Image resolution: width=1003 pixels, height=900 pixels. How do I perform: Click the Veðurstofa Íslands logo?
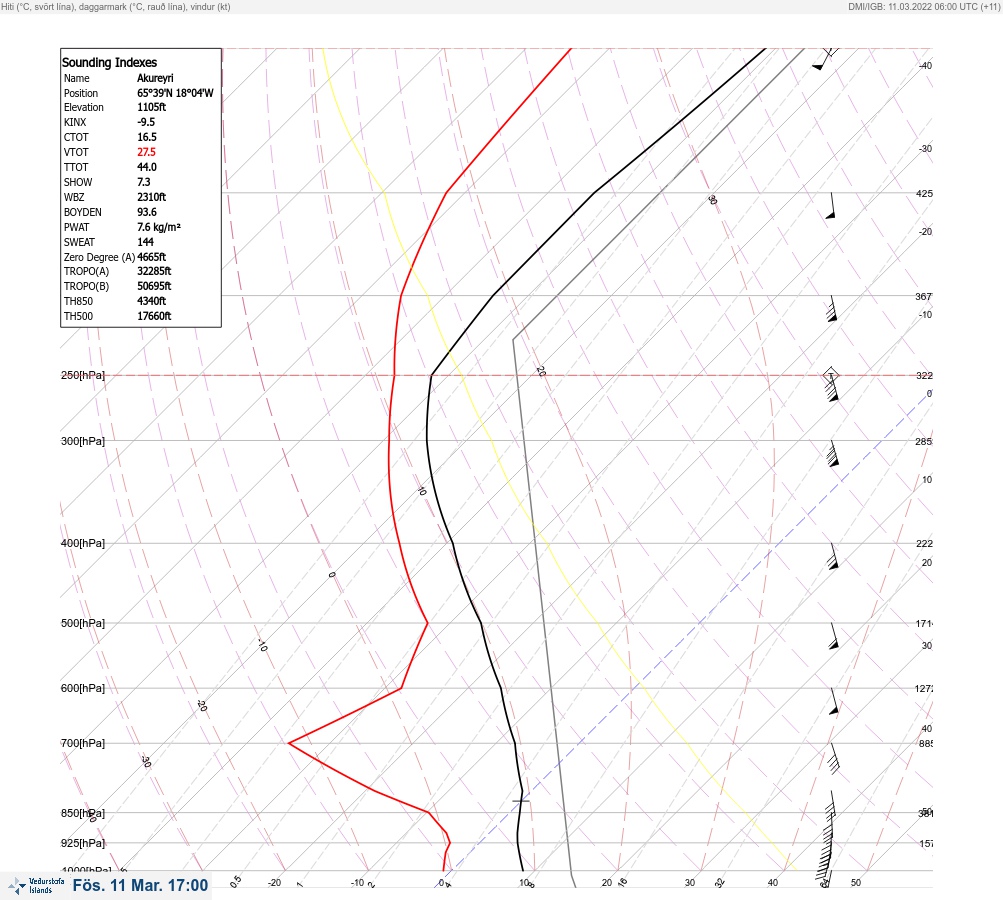click(36, 886)
